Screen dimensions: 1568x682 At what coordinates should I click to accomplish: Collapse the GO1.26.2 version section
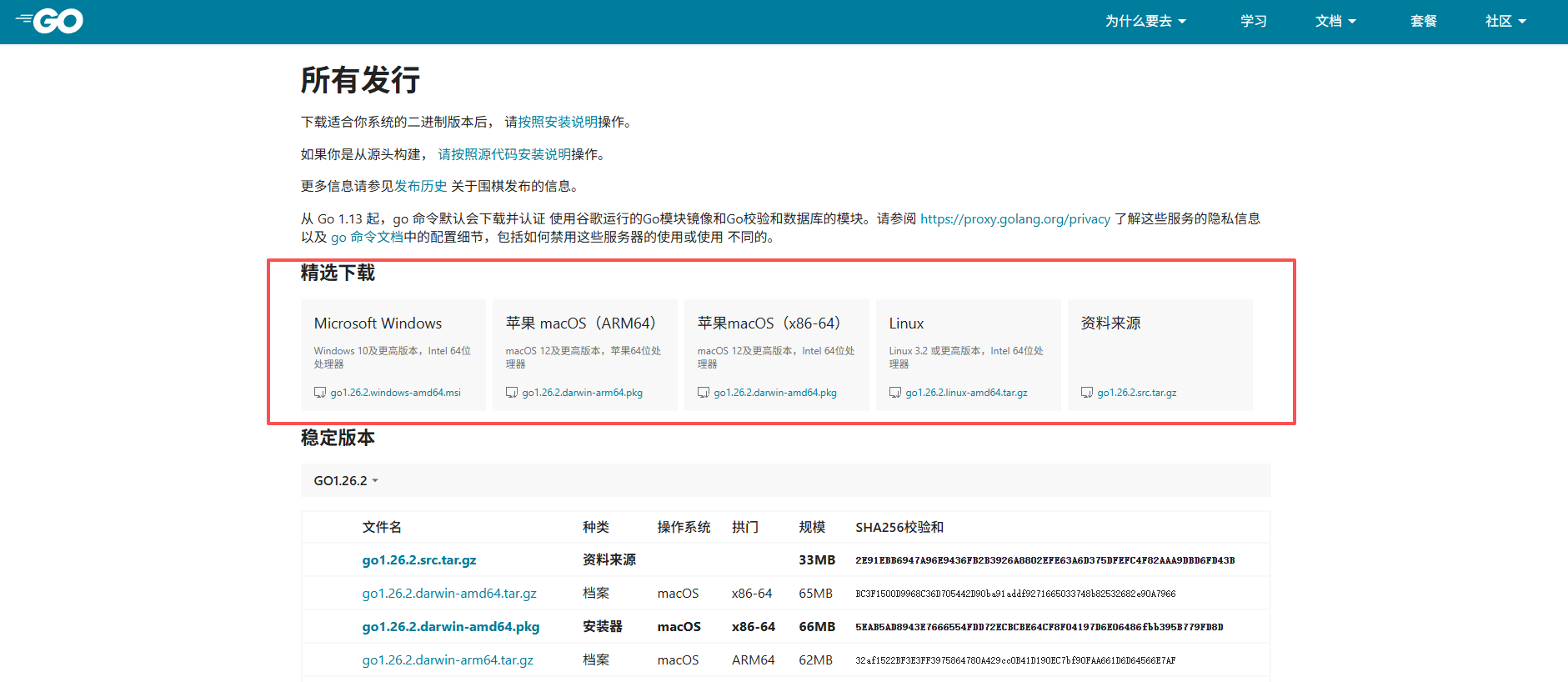(x=346, y=481)
